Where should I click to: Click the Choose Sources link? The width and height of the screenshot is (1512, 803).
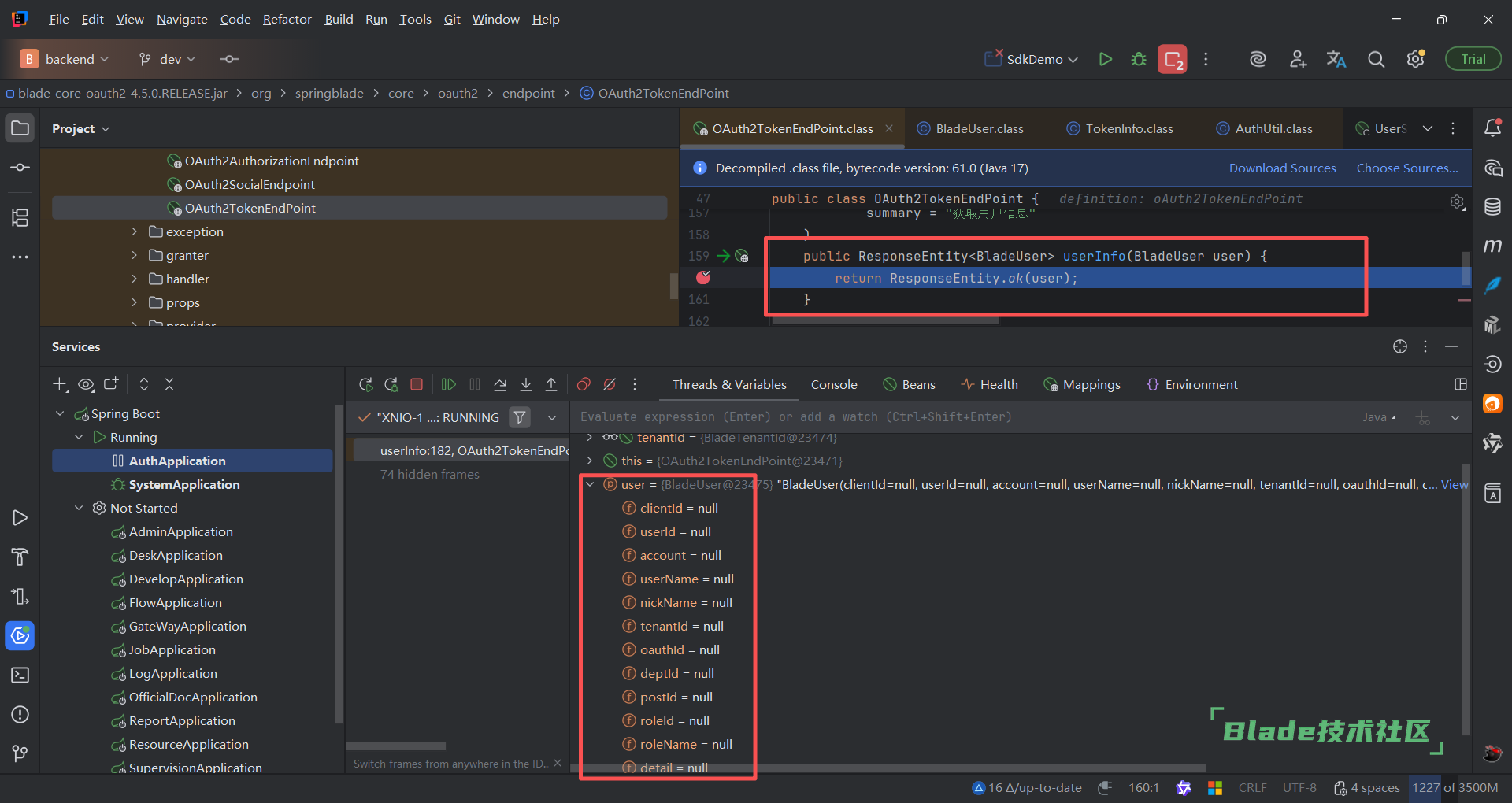[1406, 168]
